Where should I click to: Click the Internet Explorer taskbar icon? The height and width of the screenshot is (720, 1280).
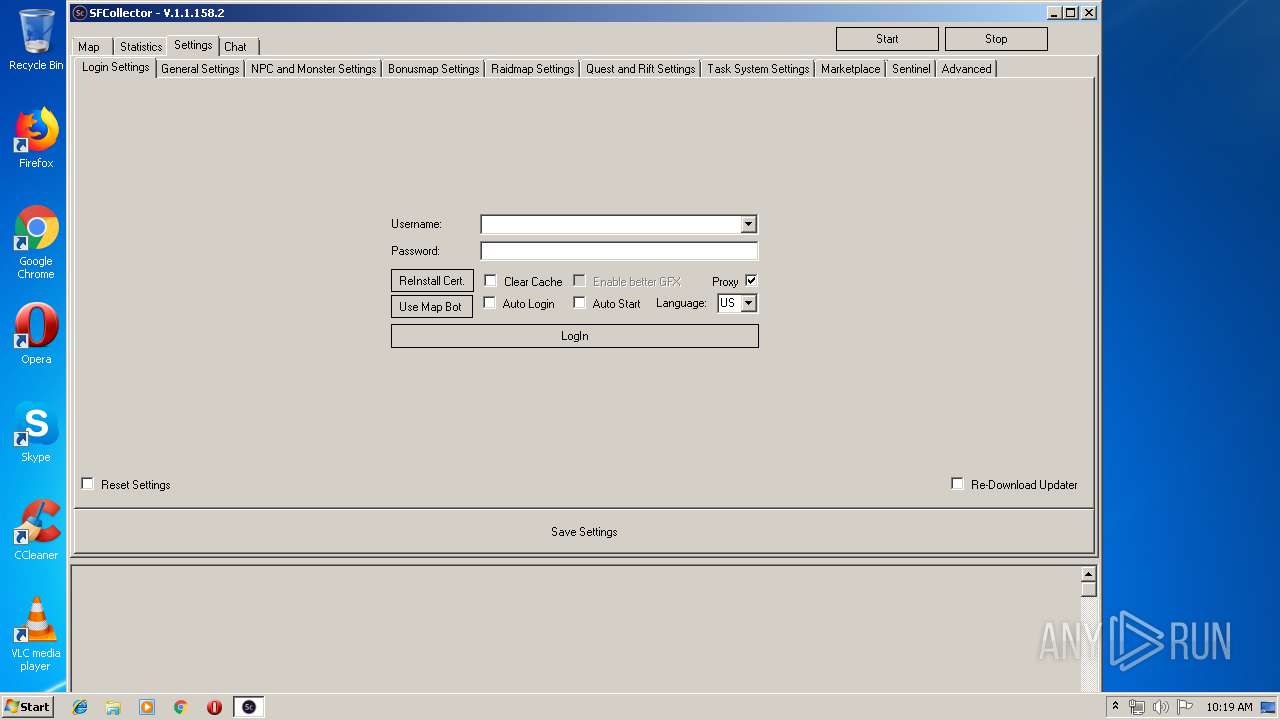click(x=80, y=707)
